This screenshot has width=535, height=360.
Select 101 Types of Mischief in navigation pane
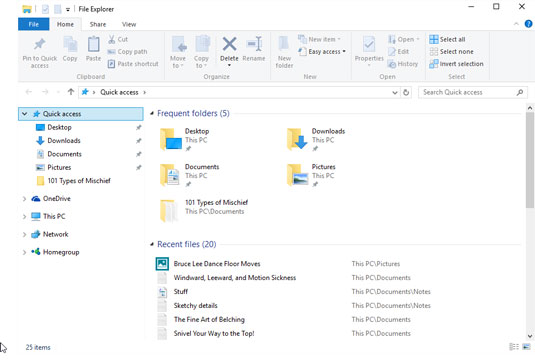pos(79,181)
